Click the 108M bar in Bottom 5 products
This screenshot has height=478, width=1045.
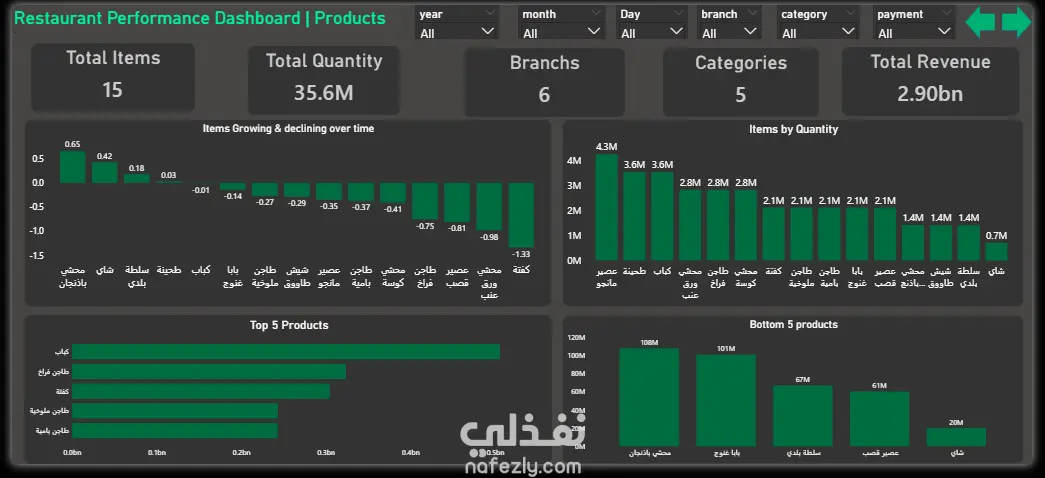pyautogui.click(x=649, y=397)
